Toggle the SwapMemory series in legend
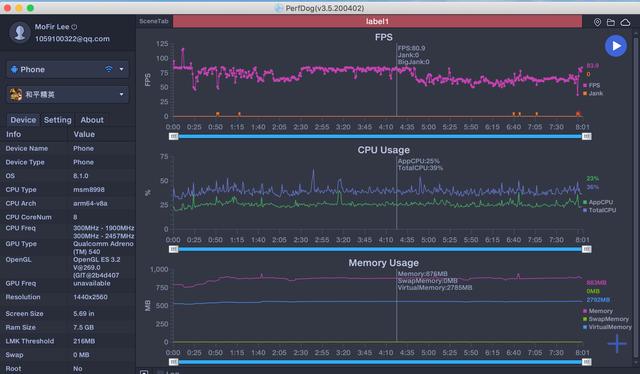Image resolution: width=640 pixels, height=374 pixels. point(606,319)
